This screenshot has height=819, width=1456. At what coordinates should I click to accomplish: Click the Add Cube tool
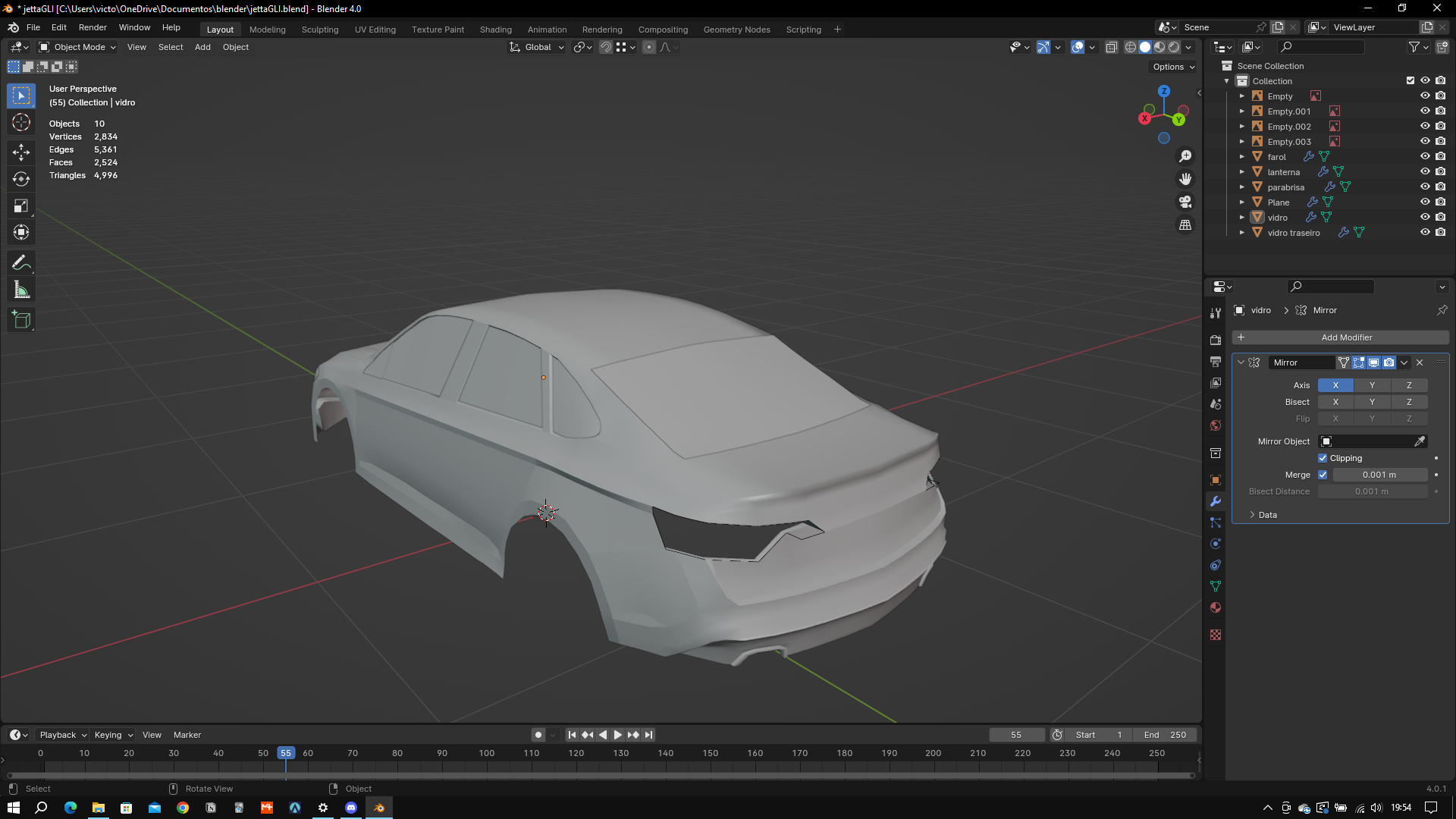coord(21,320)
